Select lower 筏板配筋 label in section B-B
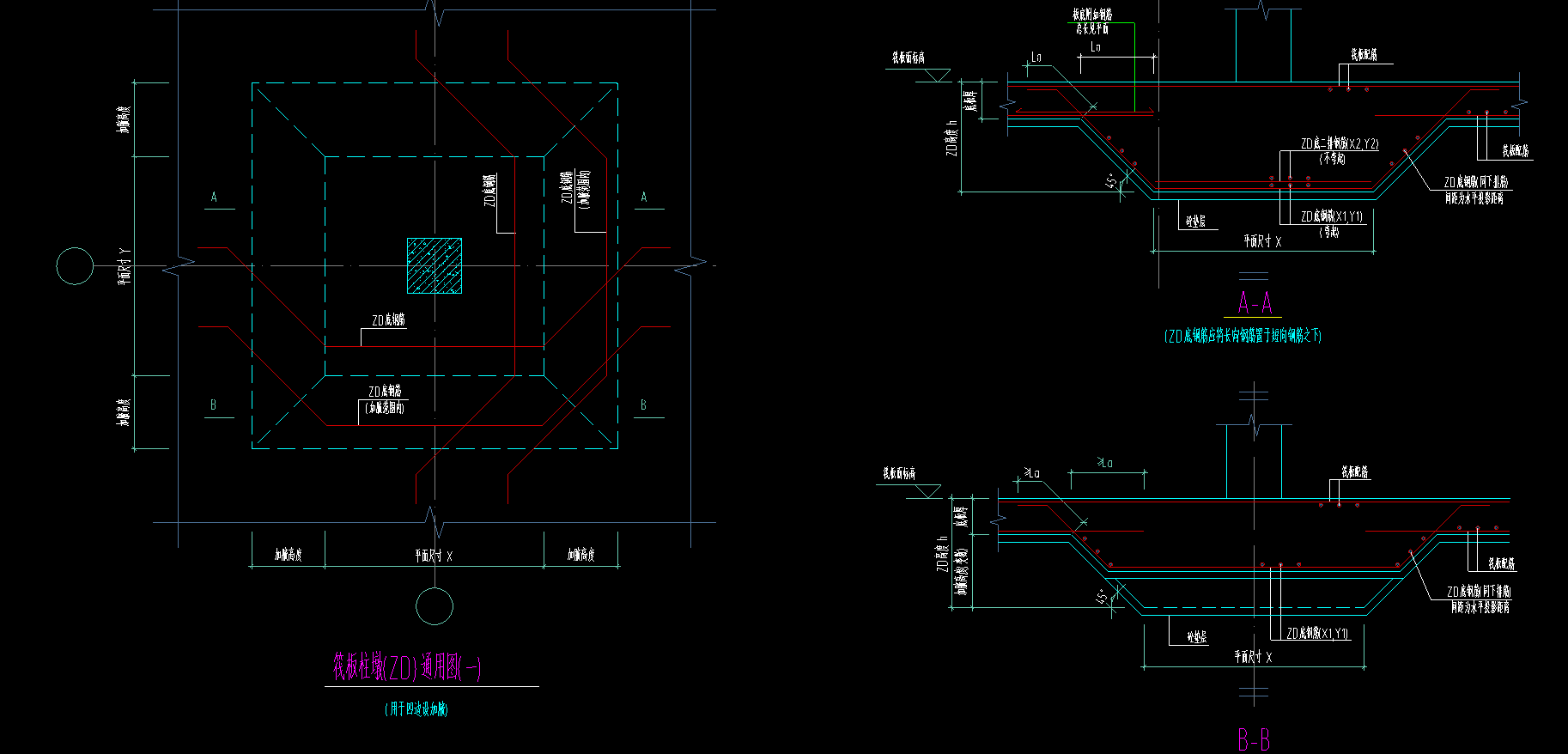The height and width of the screenshot is (754, 1568). pos(1502,563)
